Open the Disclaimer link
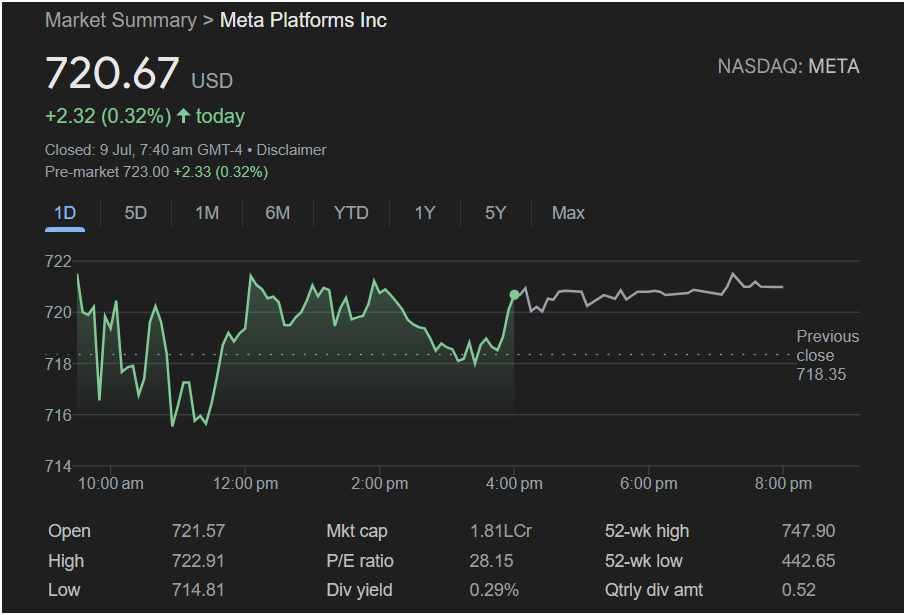This screenshot has height=615, width=906. [x=291, y=150]
